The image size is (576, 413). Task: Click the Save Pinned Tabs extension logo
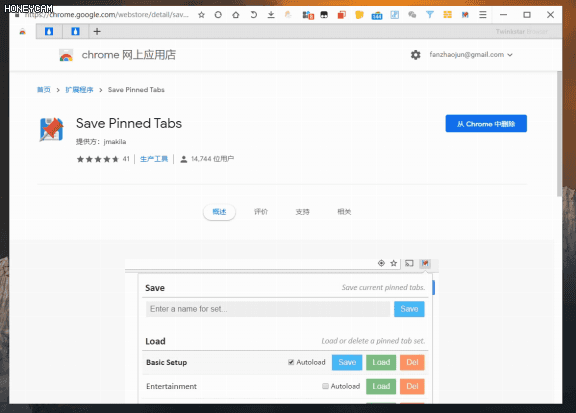(51, 129)
